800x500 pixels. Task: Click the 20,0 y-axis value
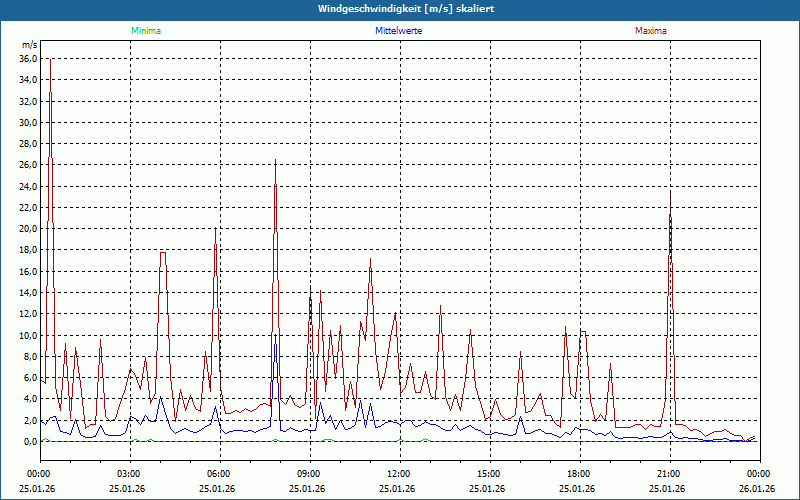(x=28, y=229)
